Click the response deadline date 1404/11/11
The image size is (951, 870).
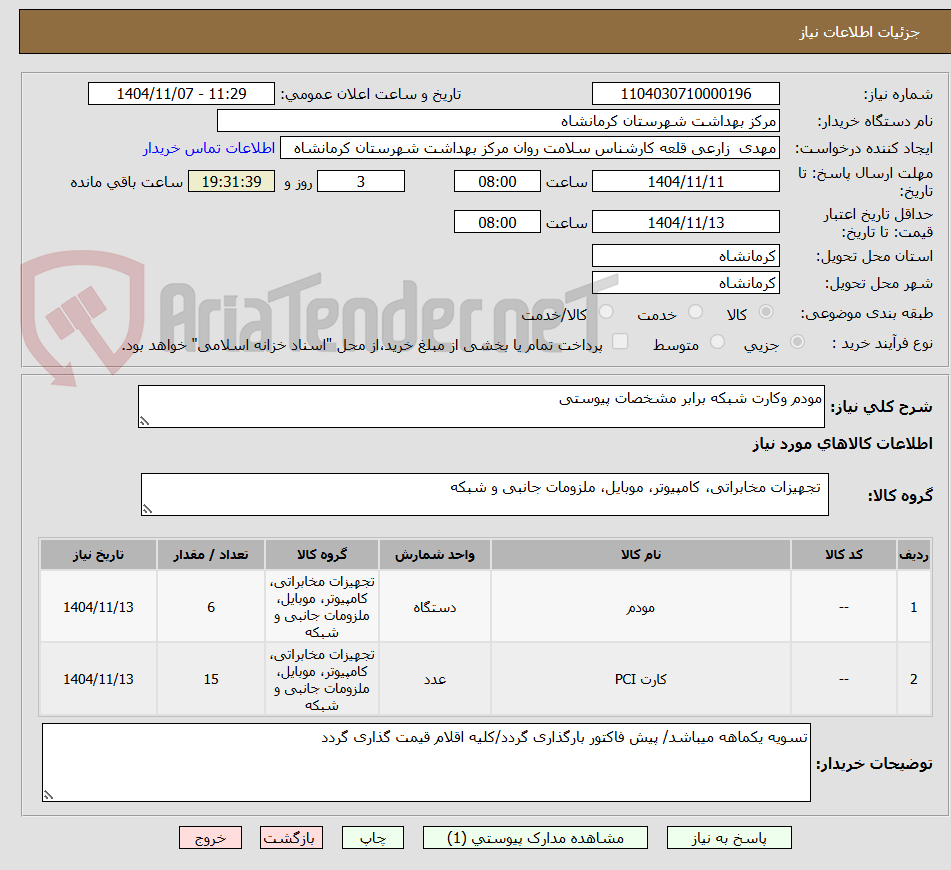point(685,181)
